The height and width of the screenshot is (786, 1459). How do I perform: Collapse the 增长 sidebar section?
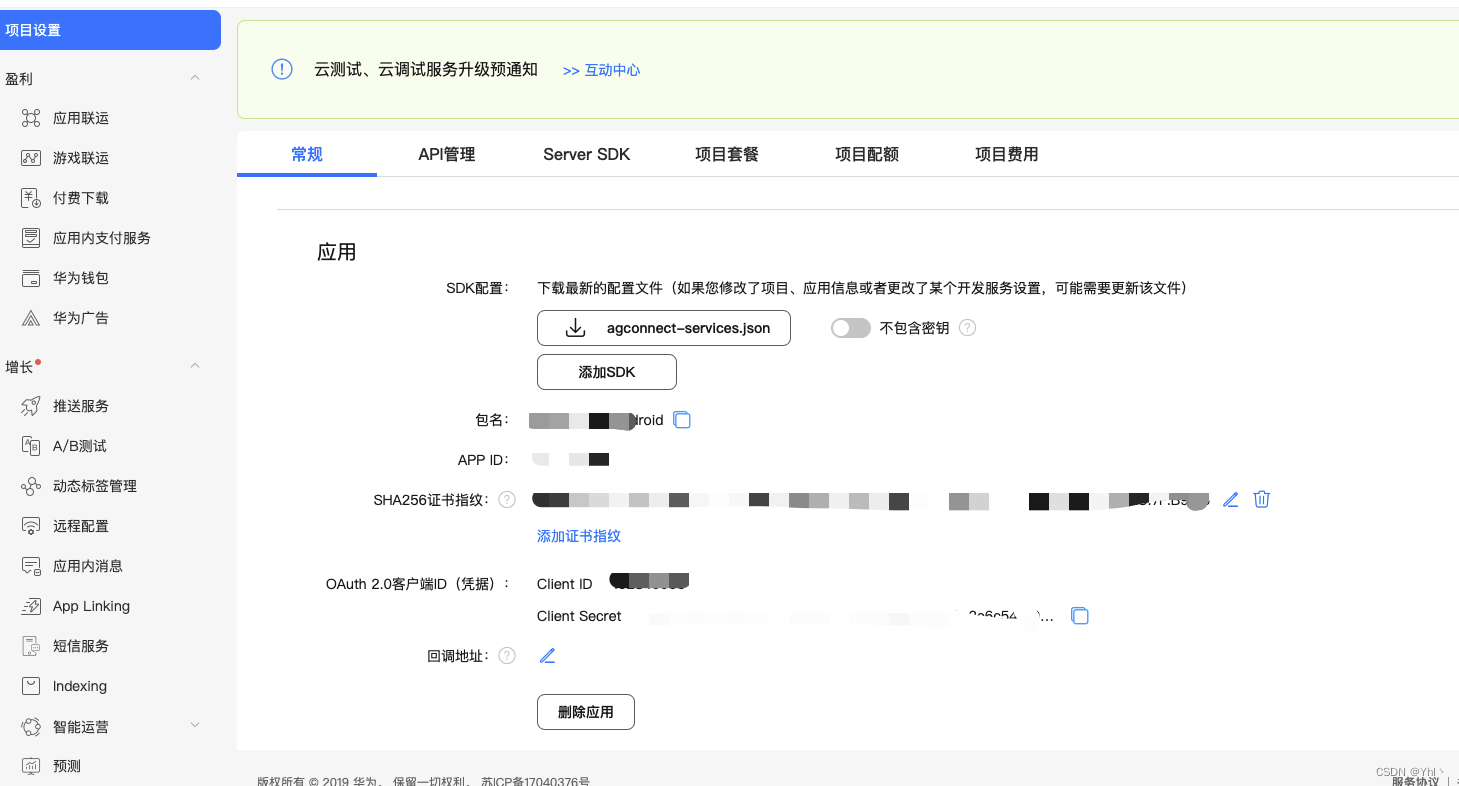pyautogui.click(x=194, y=366)
